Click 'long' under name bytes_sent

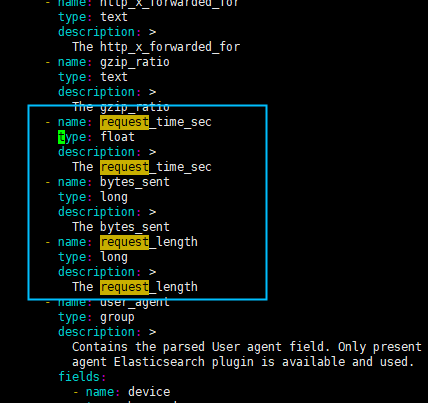pos(114,197)
